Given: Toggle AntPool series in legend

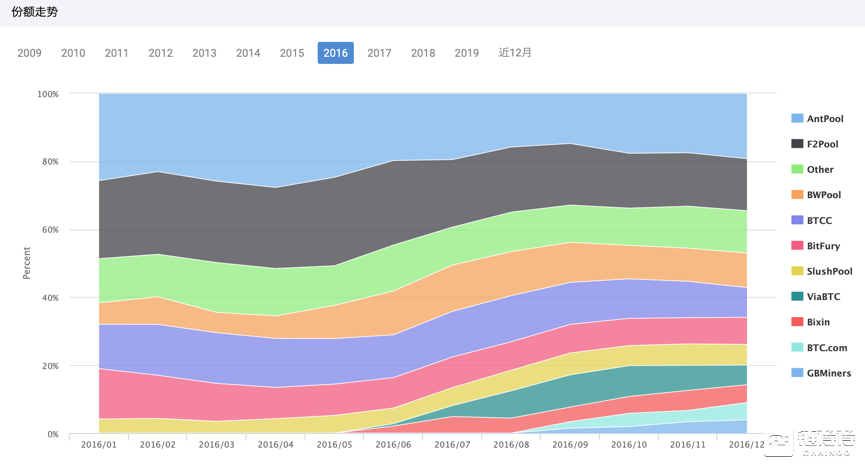Looking at the screenshot, I should point(824,119).
